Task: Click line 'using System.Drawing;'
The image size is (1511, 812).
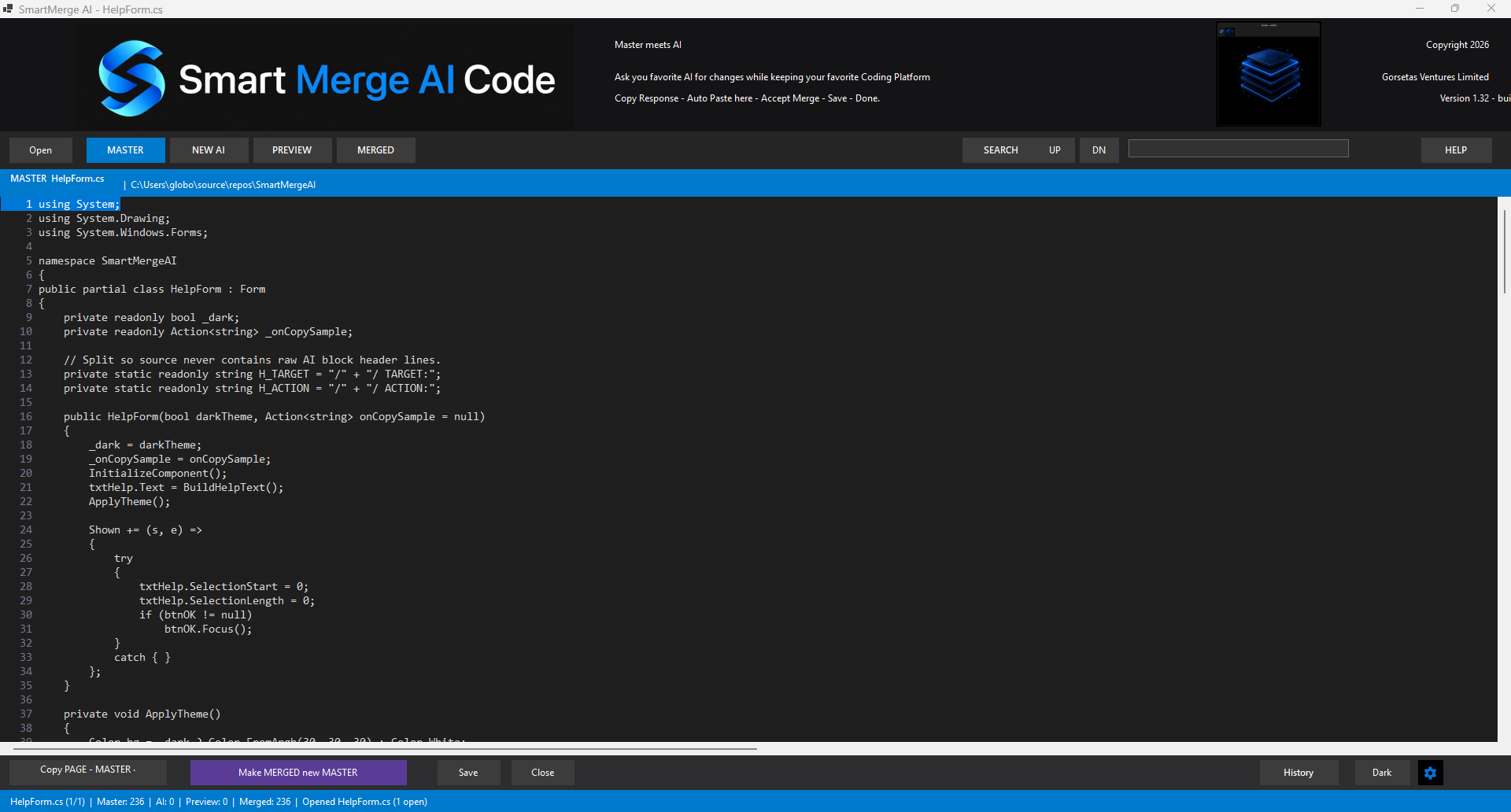Action: (104, 219)
